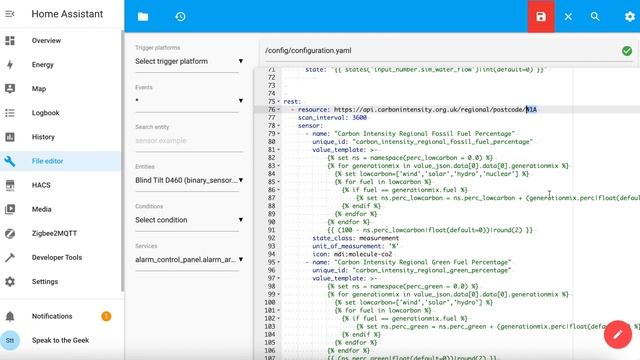Click the Home Assistant title

point(67,14)
